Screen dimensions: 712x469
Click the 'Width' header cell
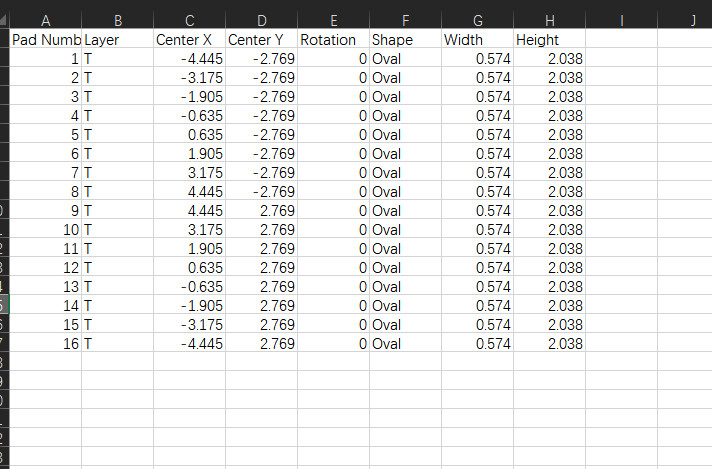click(477, 40)
